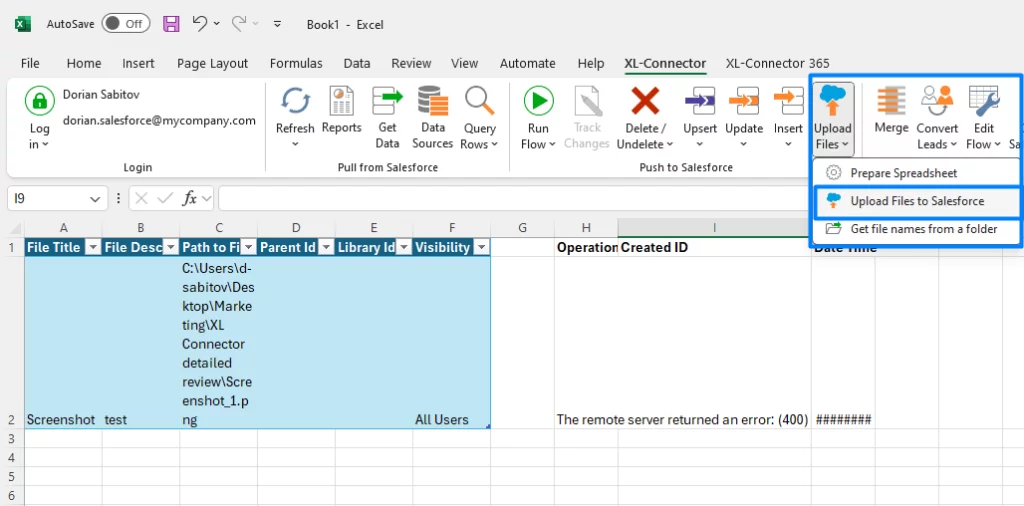Choose Prepare Spreadsheet from the menu

pos(916,173)
